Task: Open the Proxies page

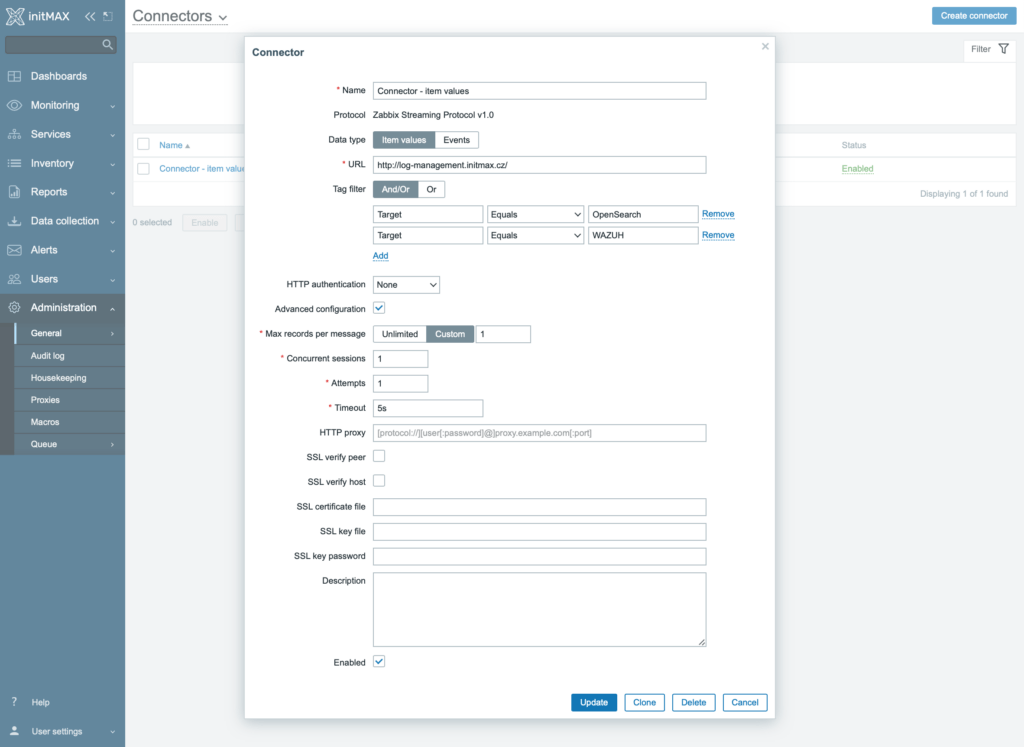Action: (x=69, y=400)
